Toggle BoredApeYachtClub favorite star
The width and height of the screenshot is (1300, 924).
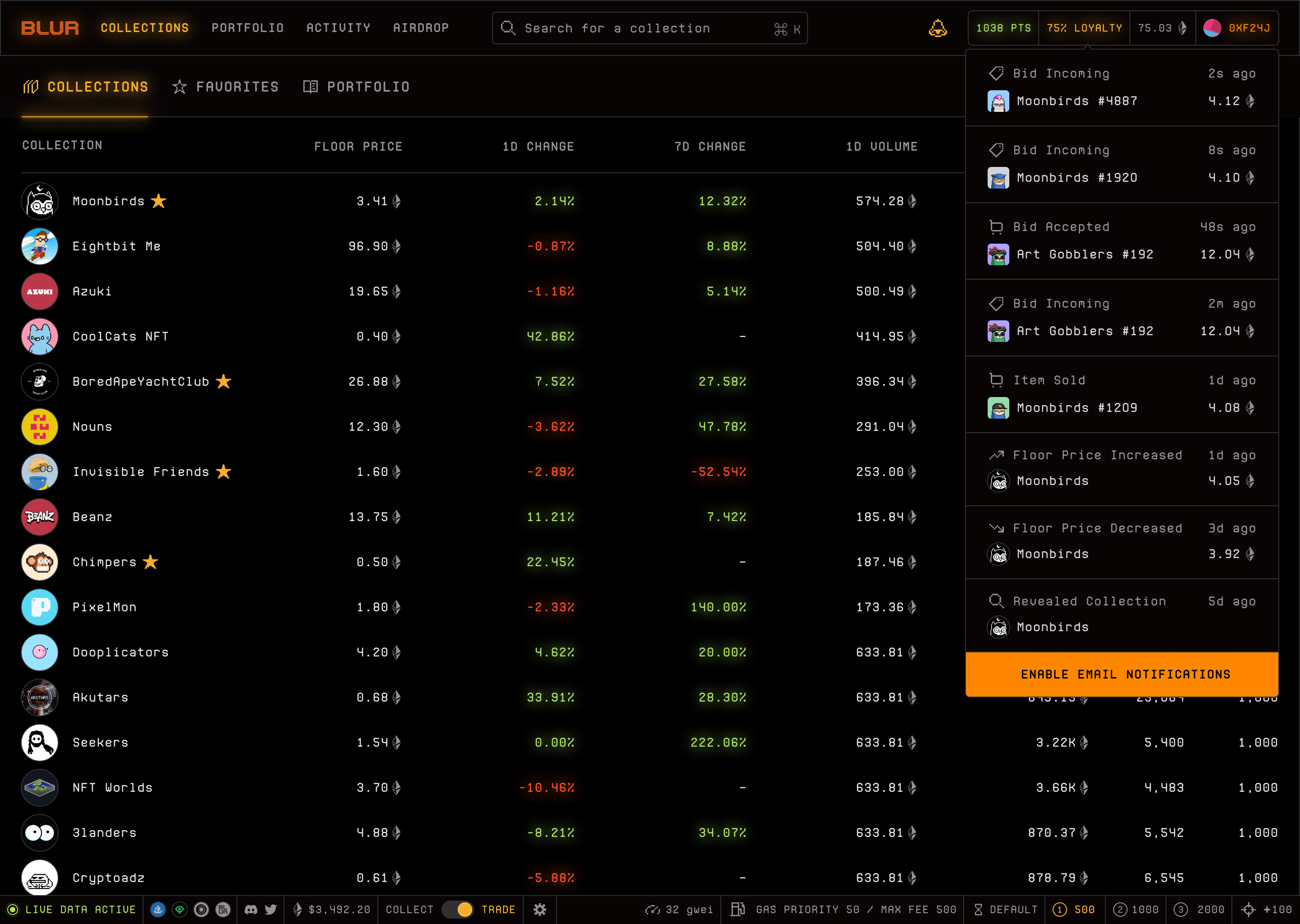click(224, 381)
